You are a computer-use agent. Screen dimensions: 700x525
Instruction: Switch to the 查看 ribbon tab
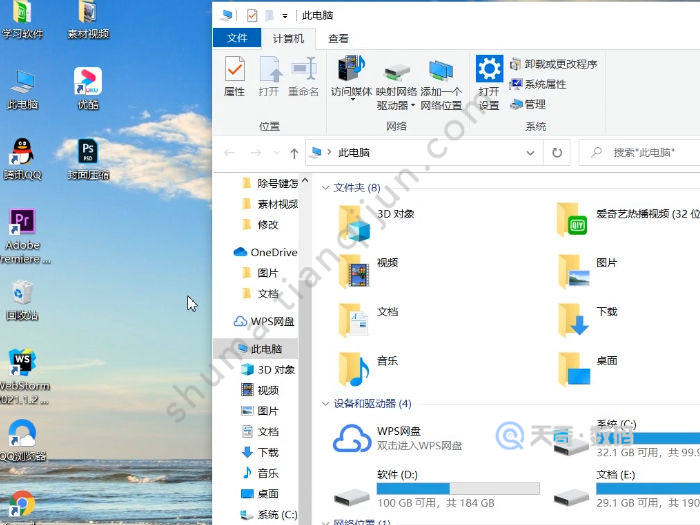coord(338,38)
